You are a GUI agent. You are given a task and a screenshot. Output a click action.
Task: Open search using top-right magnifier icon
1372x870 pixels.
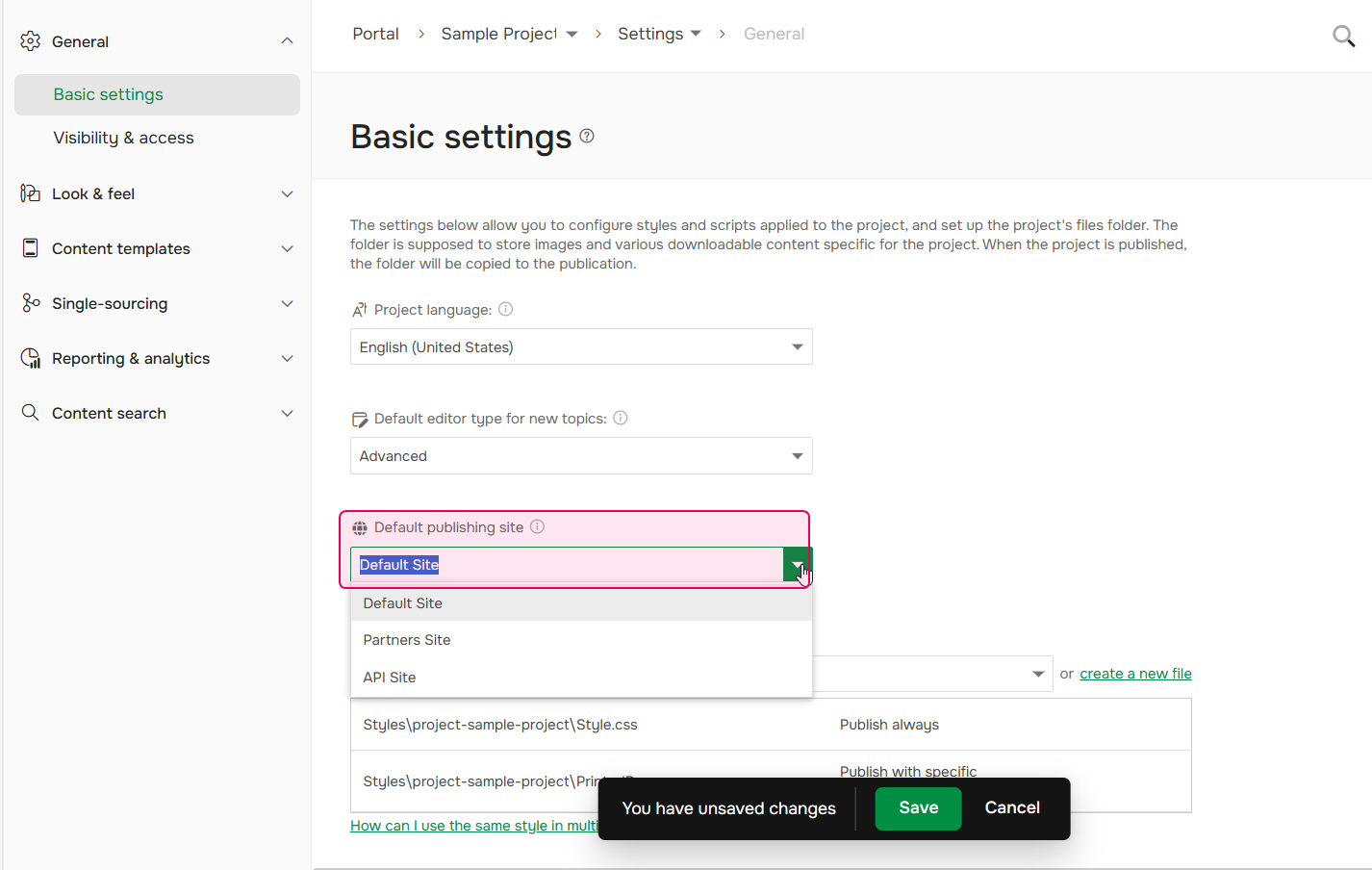[x=1343, y=37]
